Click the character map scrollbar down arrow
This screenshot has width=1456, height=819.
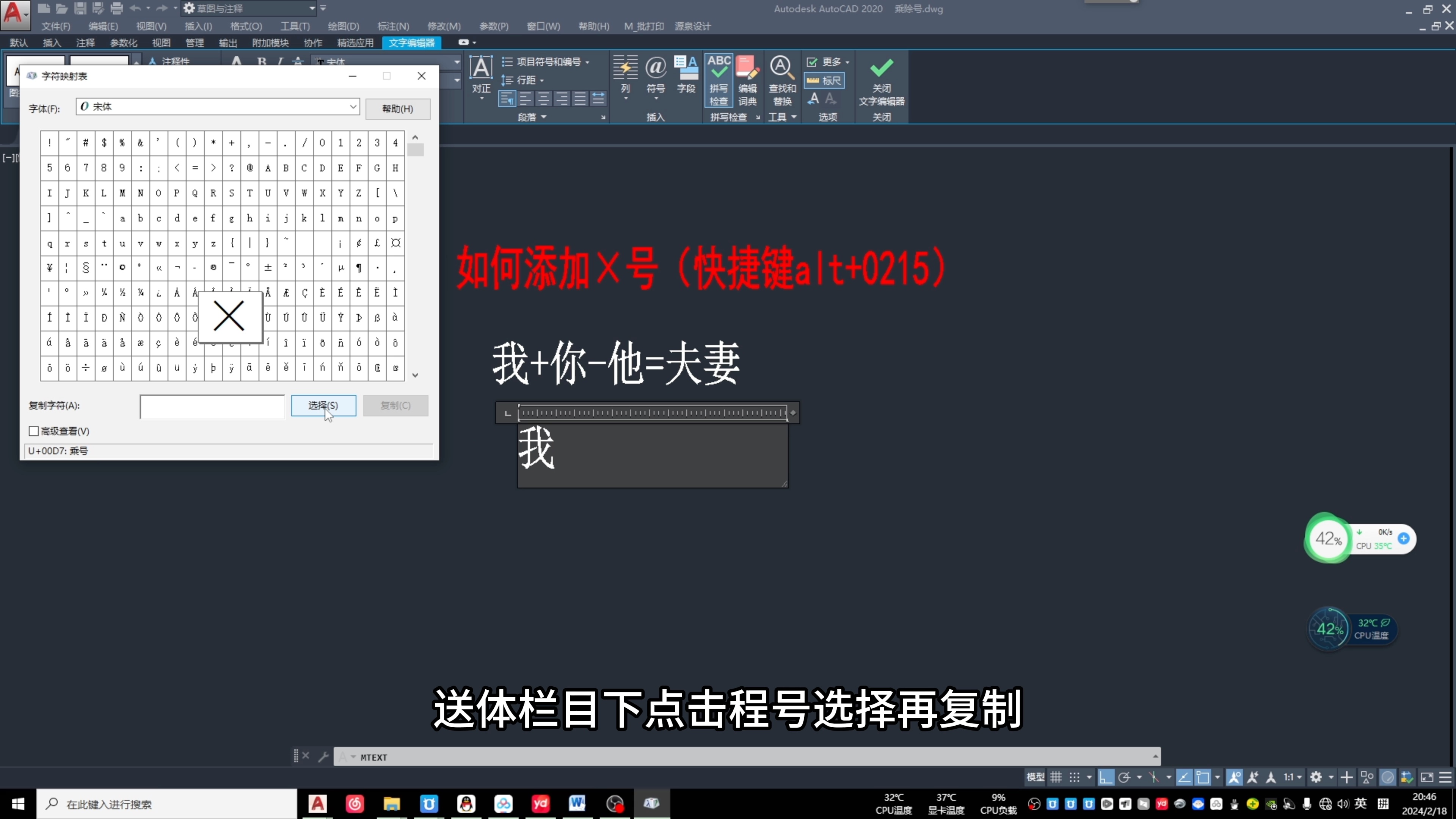416,375
